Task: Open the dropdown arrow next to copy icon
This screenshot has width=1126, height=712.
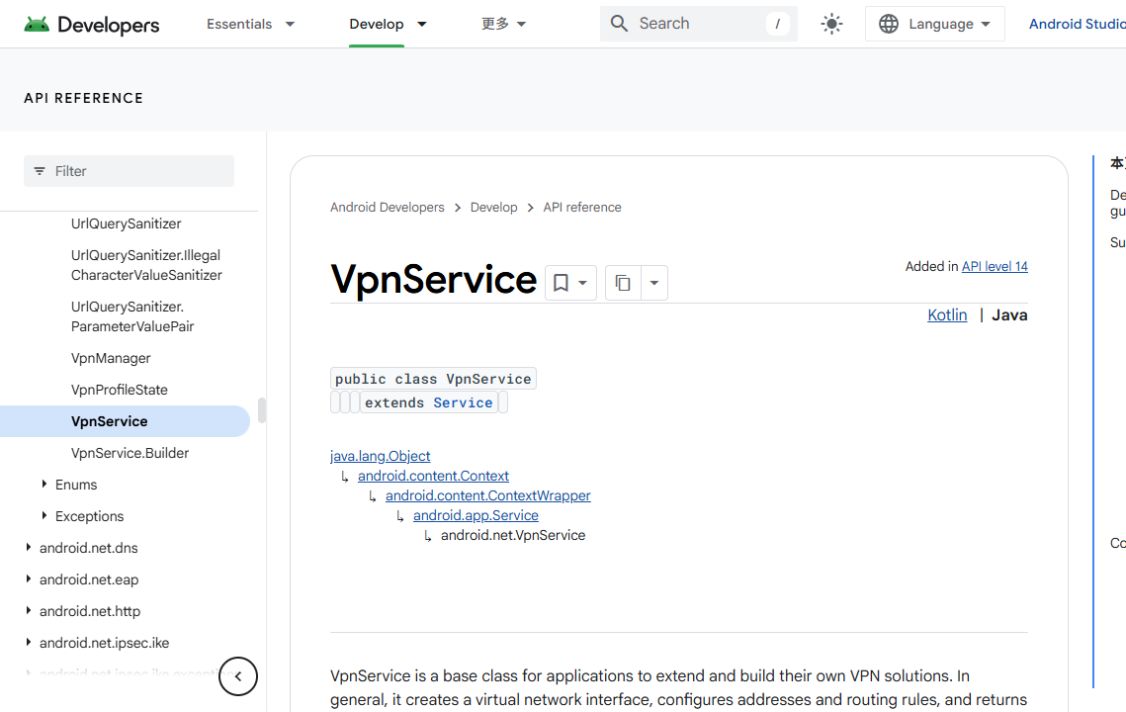Action: [x=654, y=283]
